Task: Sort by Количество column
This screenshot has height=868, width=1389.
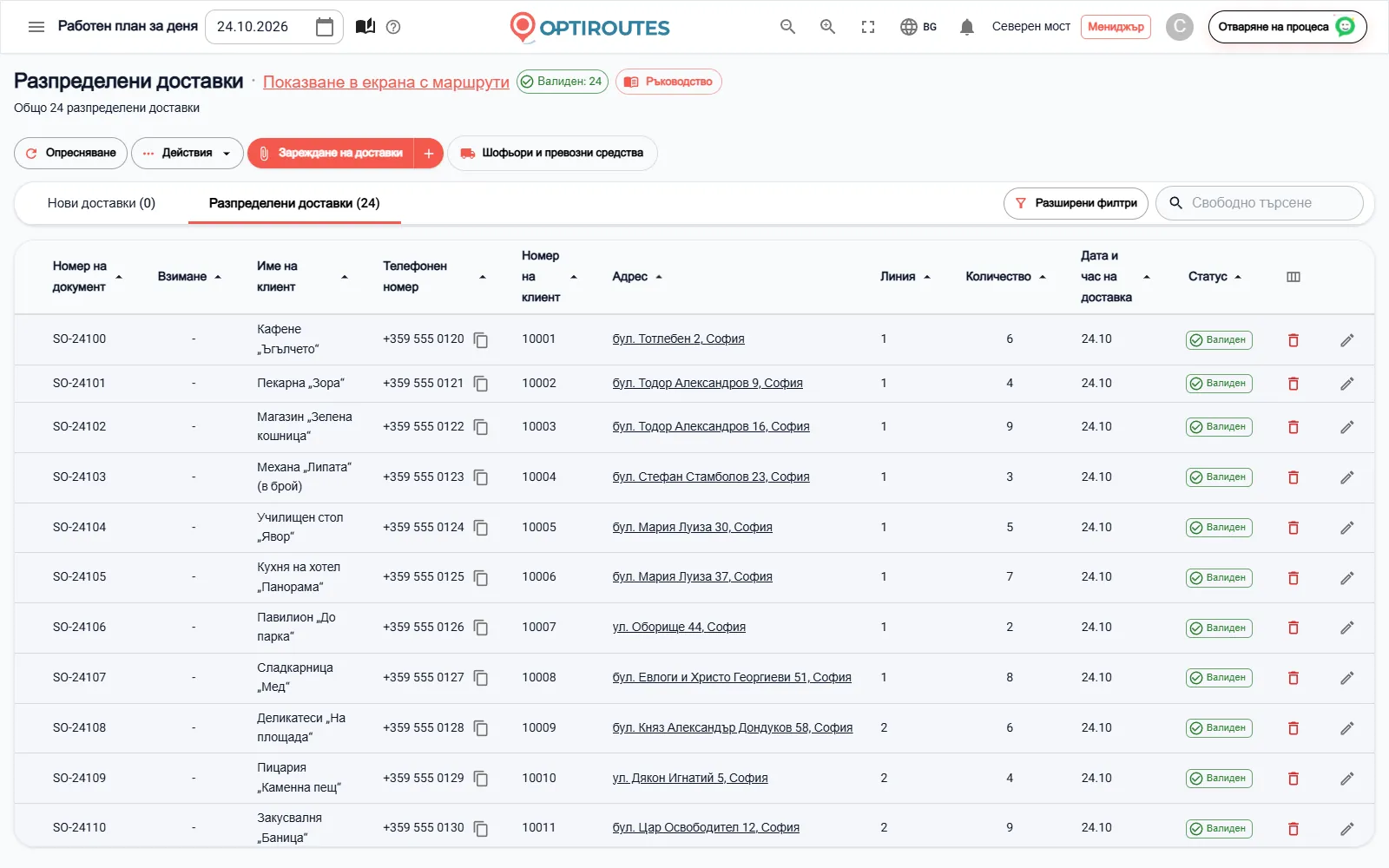Action: click(x=1005, y=277)
